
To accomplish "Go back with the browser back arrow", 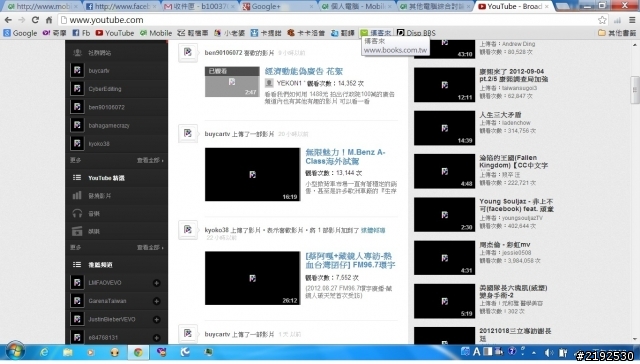I will 8,20.
